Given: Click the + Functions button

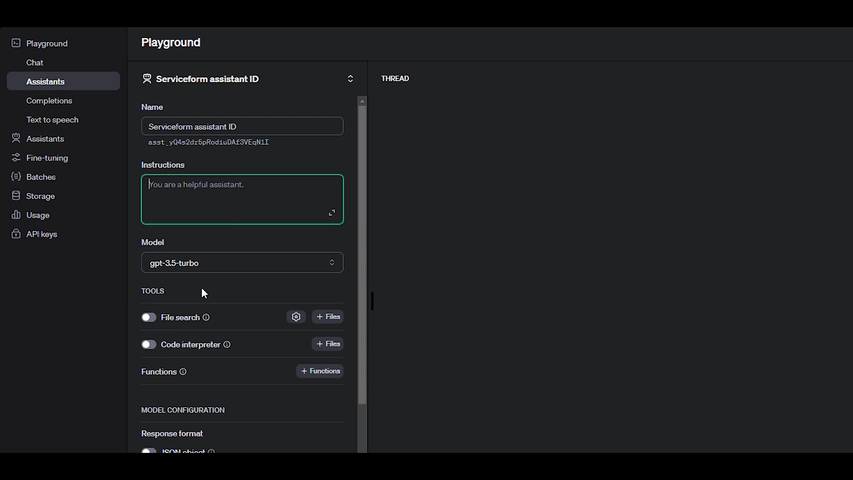Looking at the screenshot, I should (320, 371).
